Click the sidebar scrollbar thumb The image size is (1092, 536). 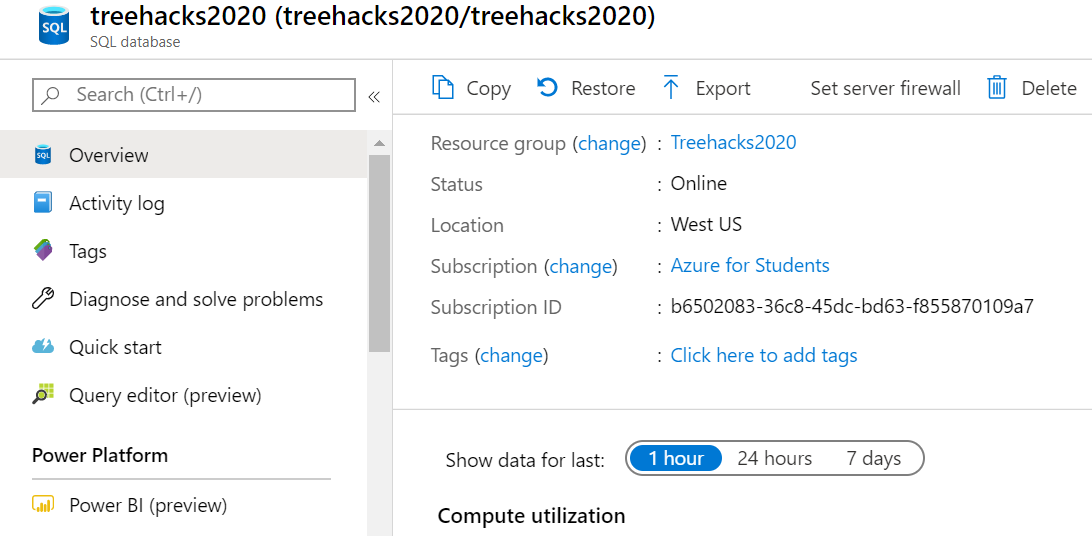click(x=379, y=253)
